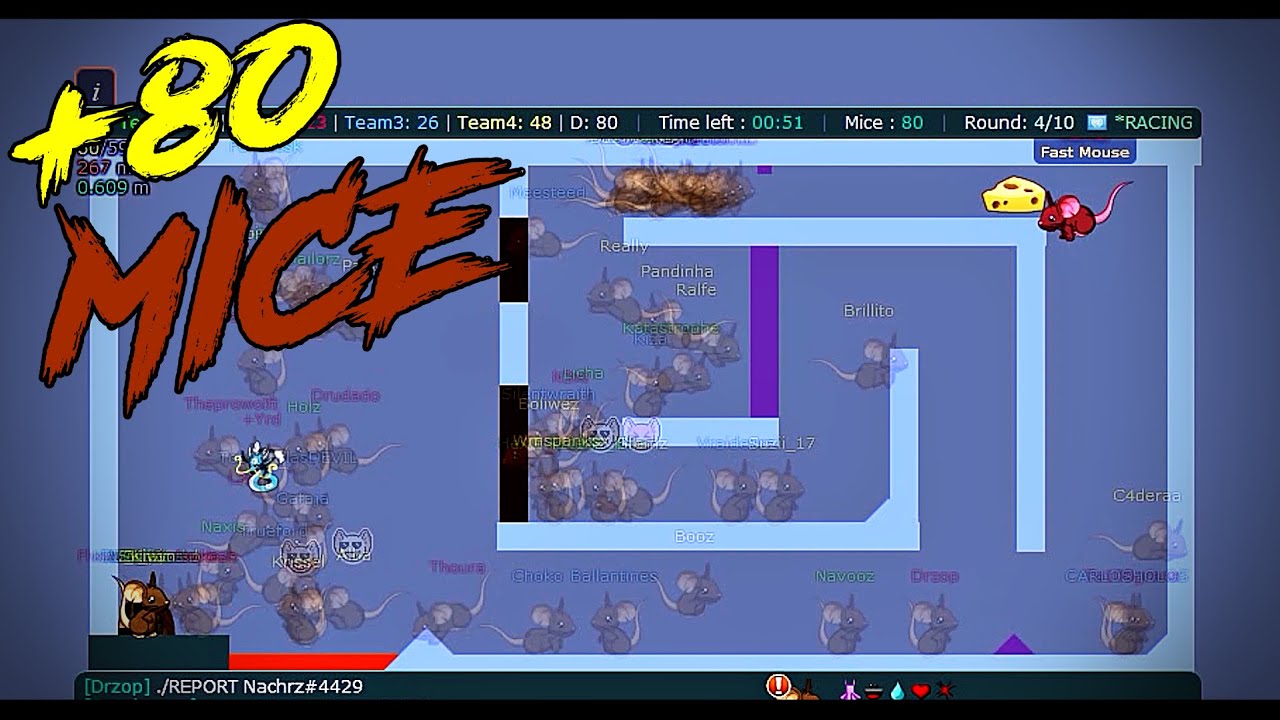Click the D: 80 counter
This screenshot has height=720, width=1280.
click(594, 123)
